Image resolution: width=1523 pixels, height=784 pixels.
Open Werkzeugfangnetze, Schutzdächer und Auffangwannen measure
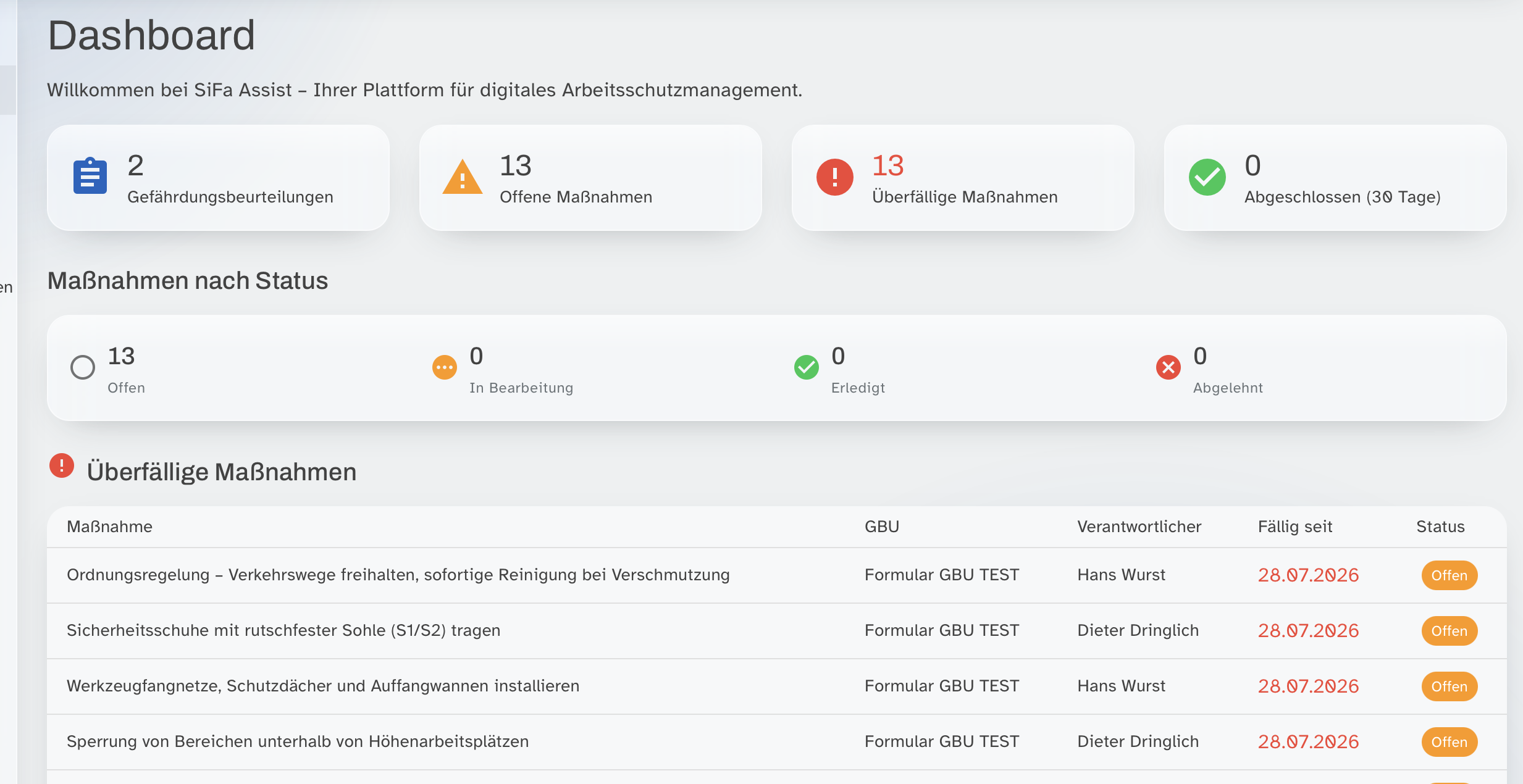(x=323, y=686)
